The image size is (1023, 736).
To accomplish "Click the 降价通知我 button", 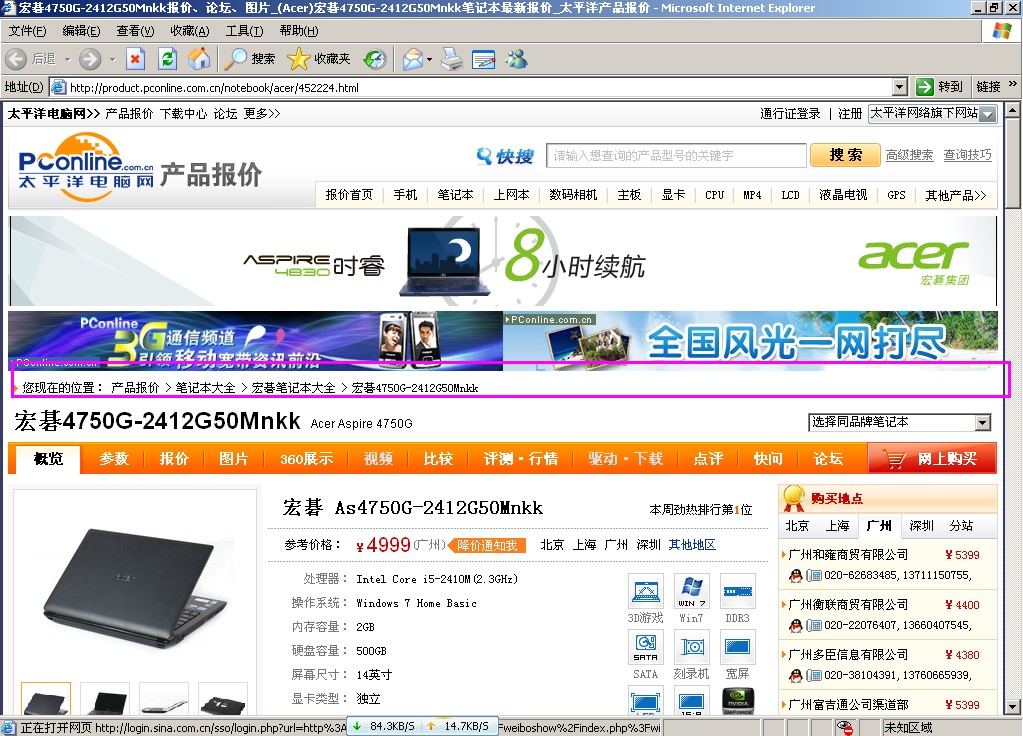I will pos(487,545).
